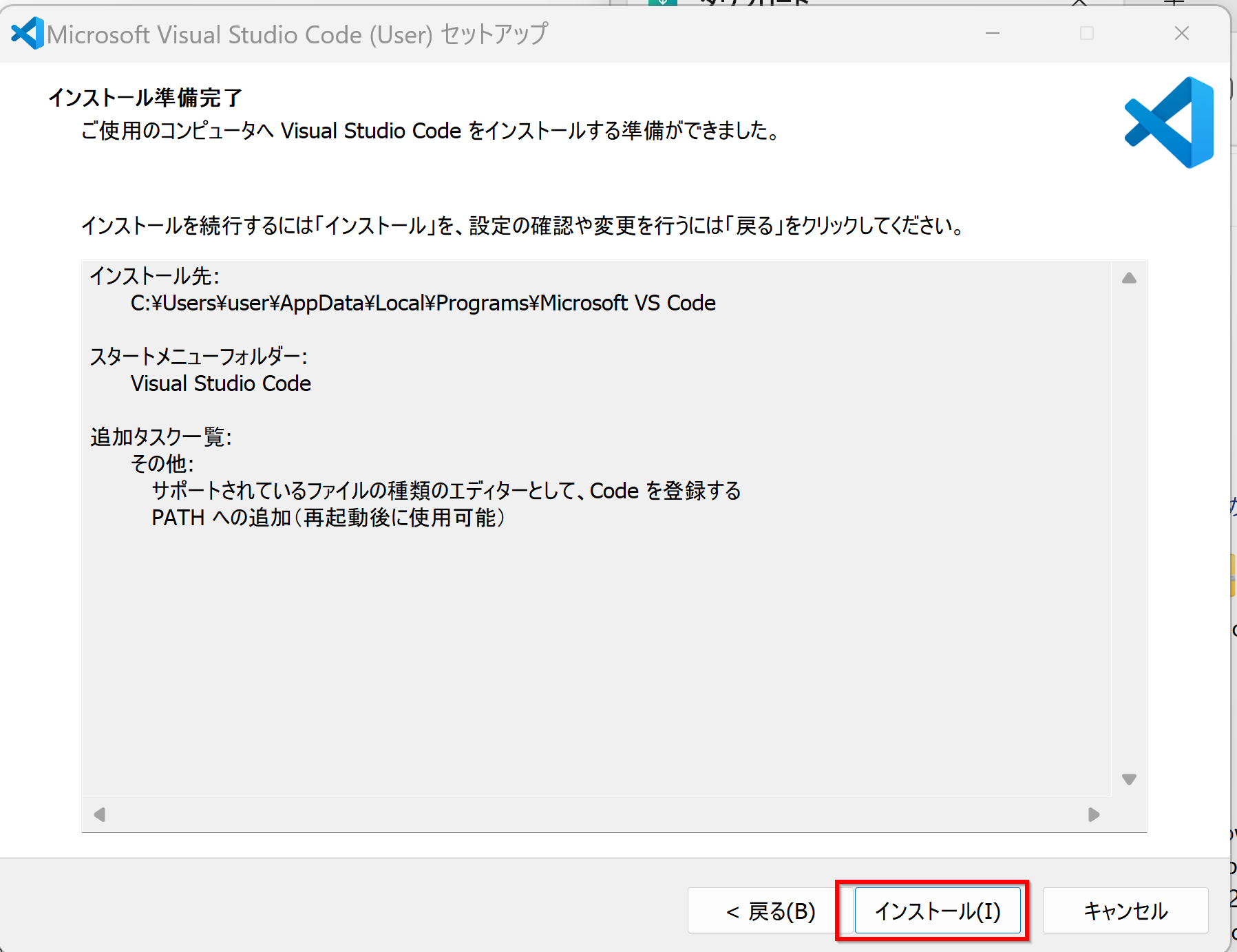Click the Visual Studio Code folder name line
Screen dimensions: 1237x952
(x=221, y=383)
